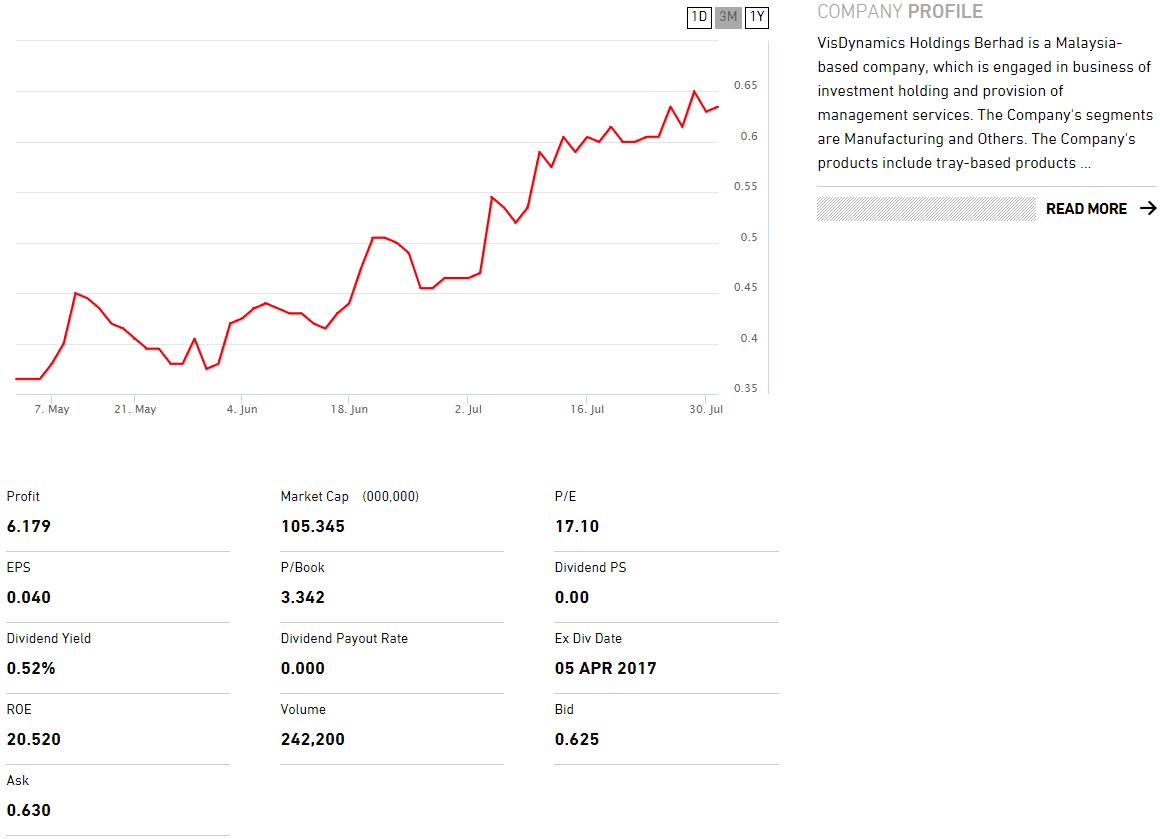Click the 2. Jul date label
The width and height of the screenshot is (1160, 839).
click(468, 409)
